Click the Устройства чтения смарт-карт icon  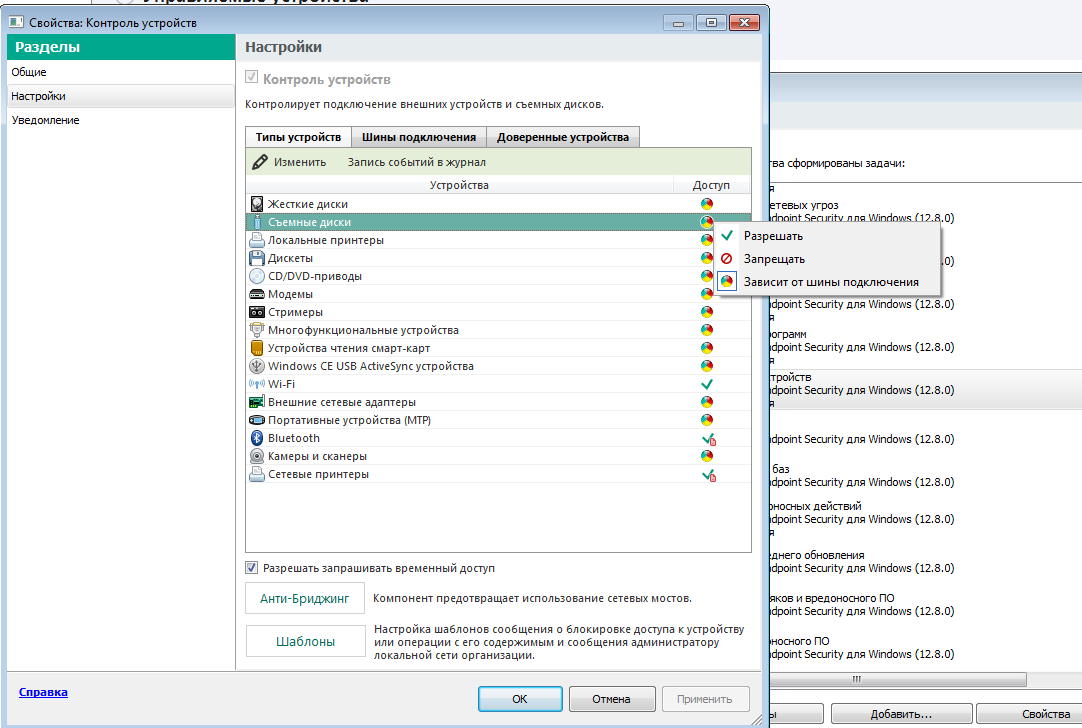coord(257,348)
